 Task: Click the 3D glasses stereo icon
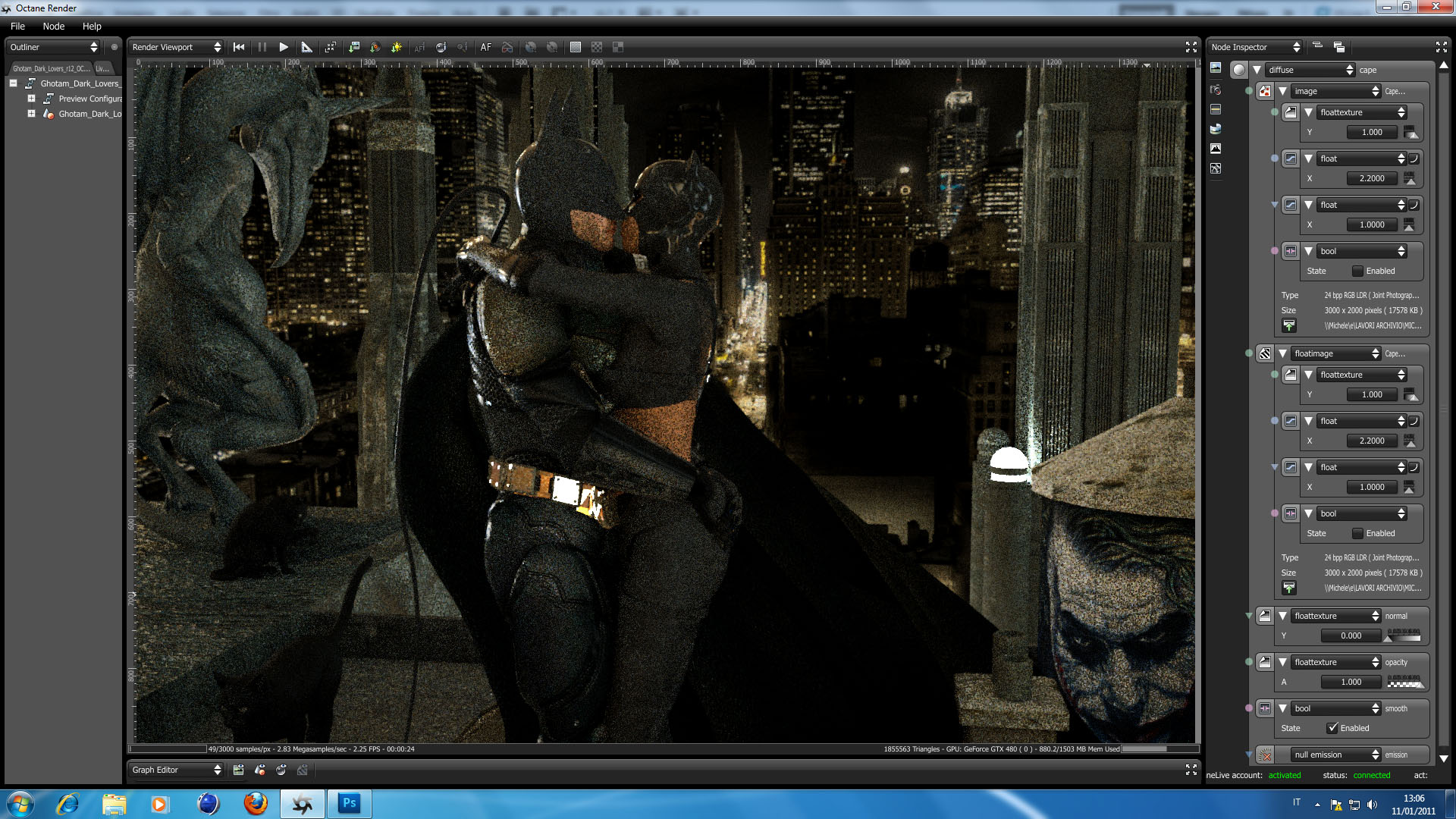point(507,47)
